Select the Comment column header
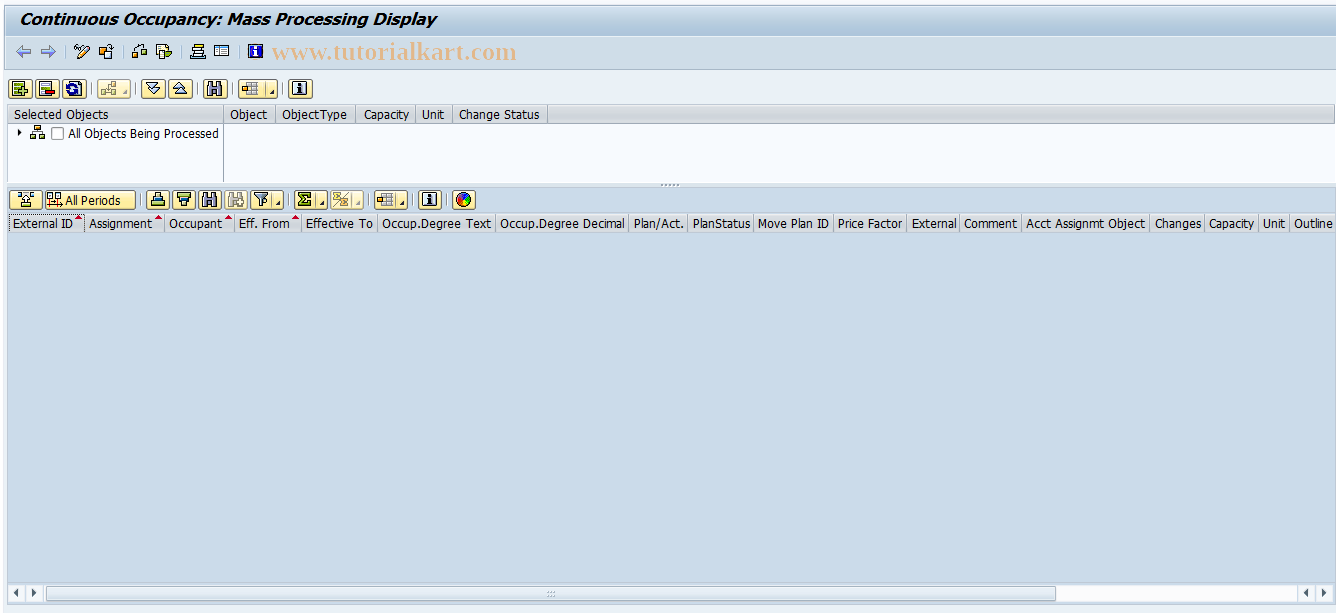 (990, 223)
